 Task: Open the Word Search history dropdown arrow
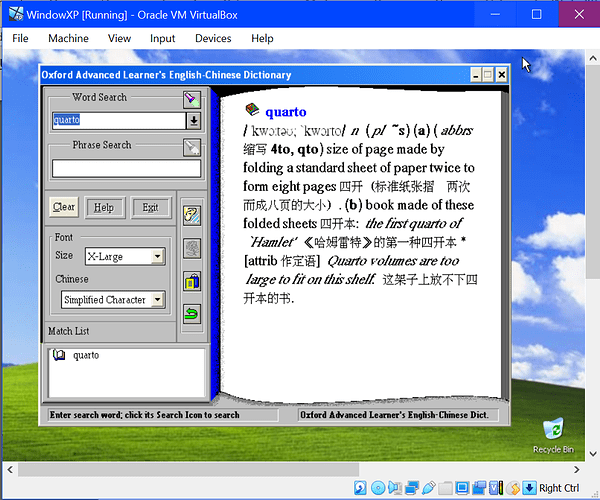coord(194,121)
